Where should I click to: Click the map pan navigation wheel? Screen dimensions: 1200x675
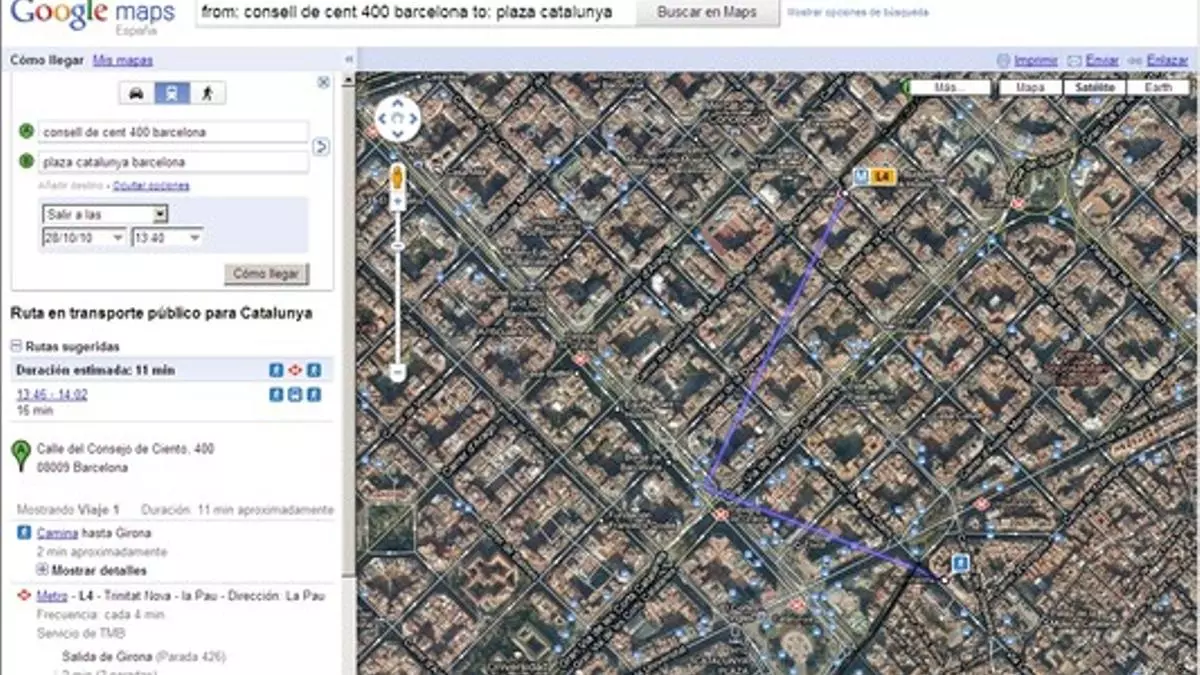(398, 119)
